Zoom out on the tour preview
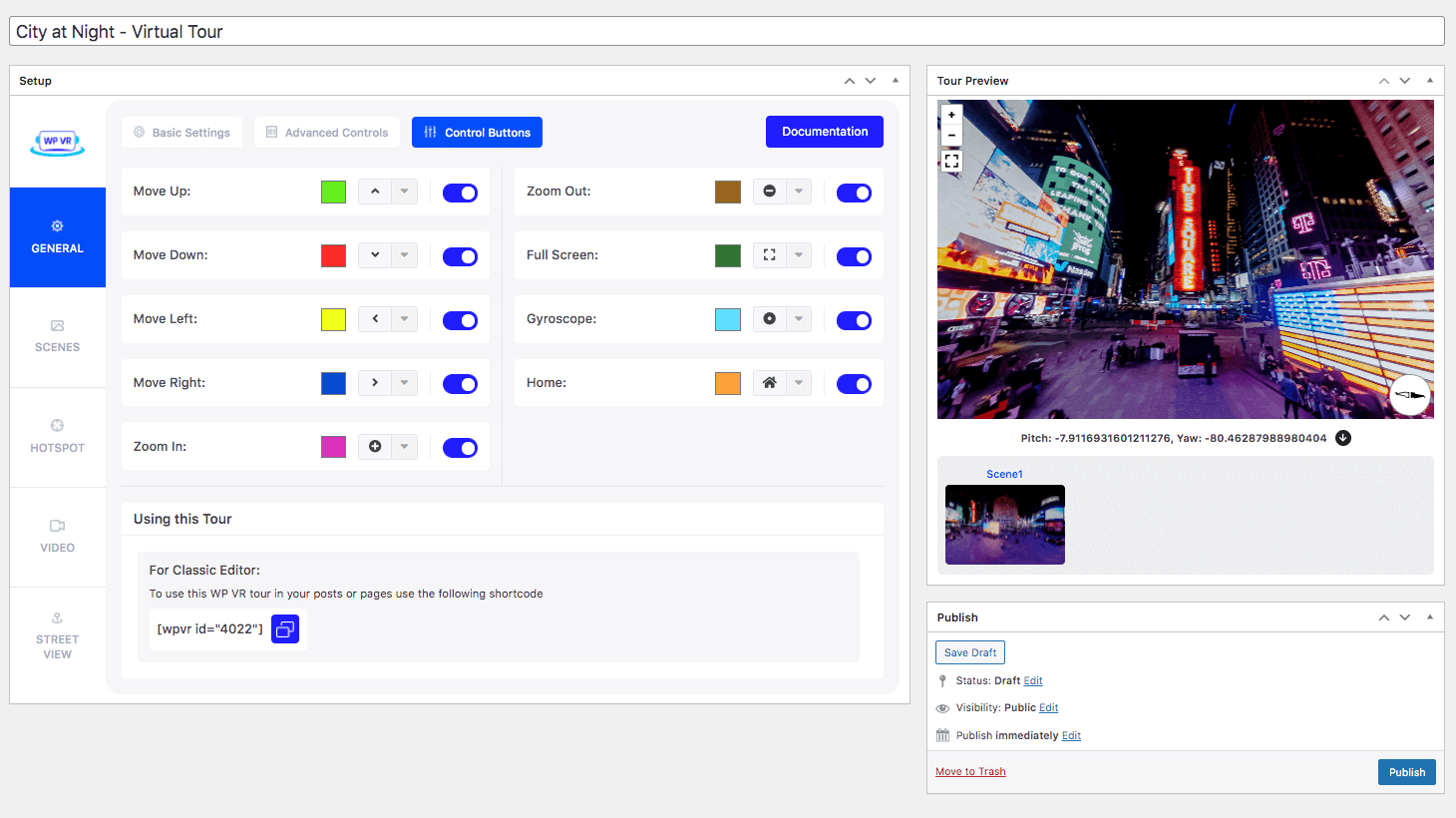 point(951,135)
